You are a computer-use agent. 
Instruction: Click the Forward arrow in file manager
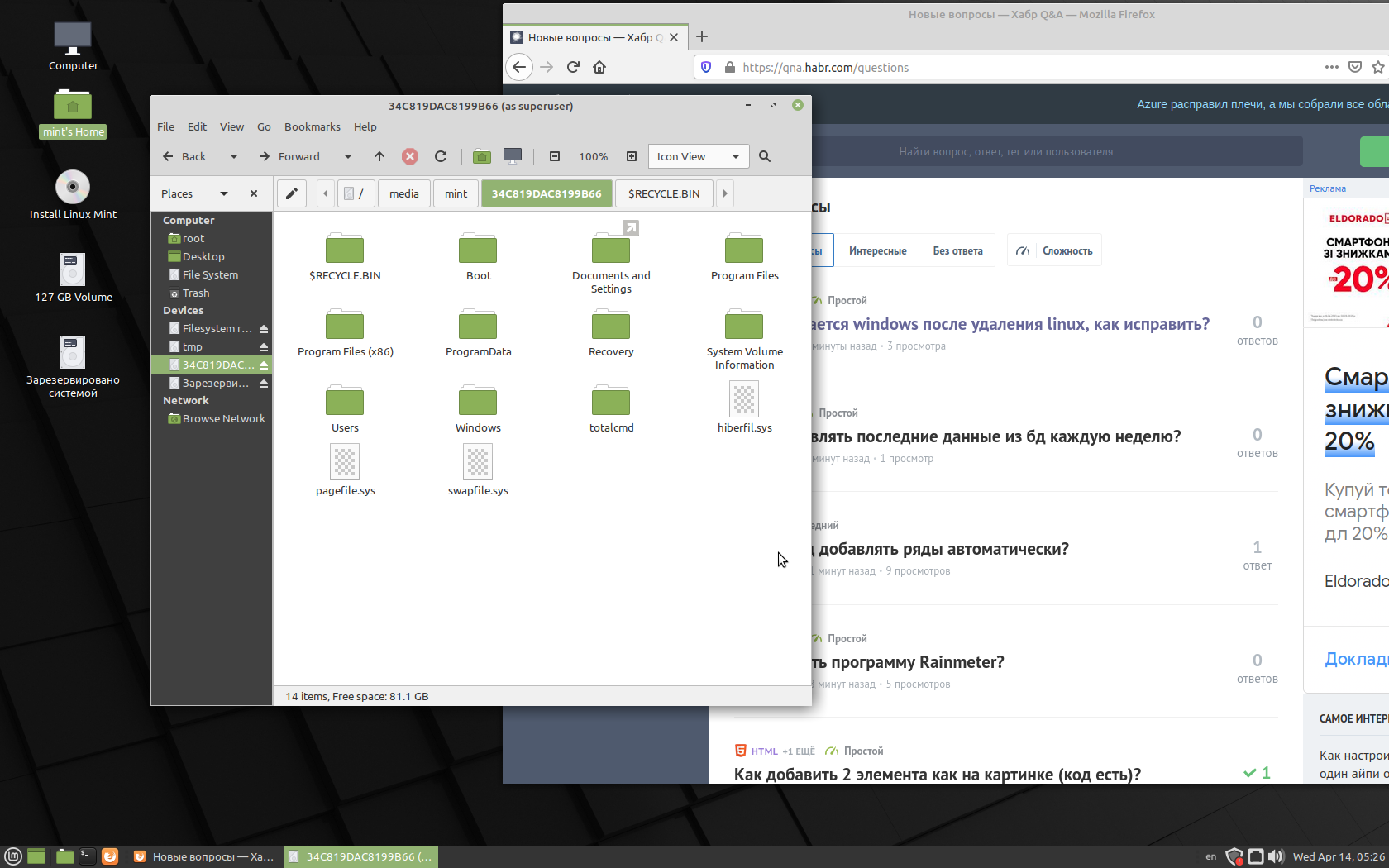pos(289,156)
